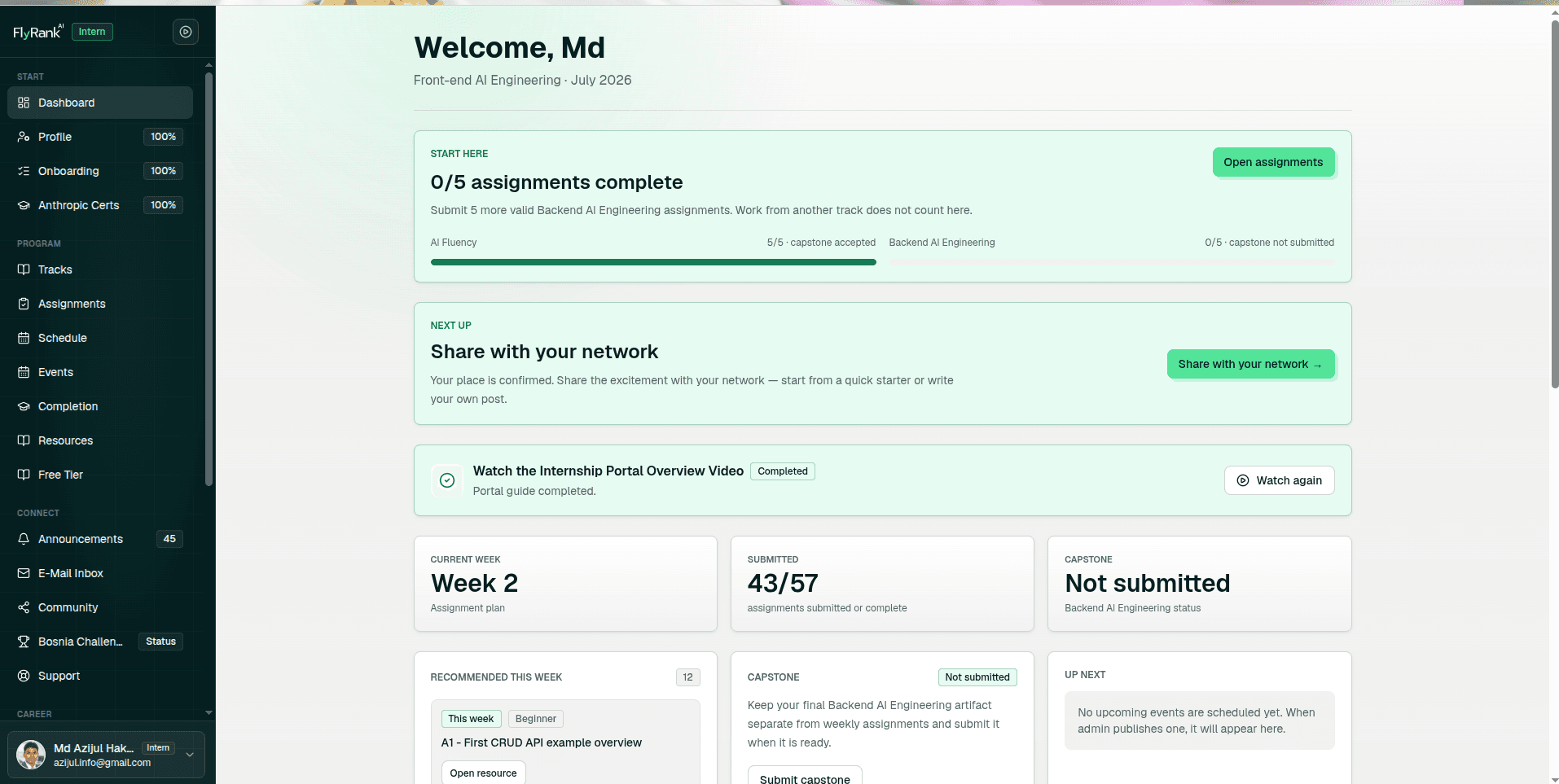
Task: Click the E-Mail Inbox envelope icon
Action: [x=24, y=573]
